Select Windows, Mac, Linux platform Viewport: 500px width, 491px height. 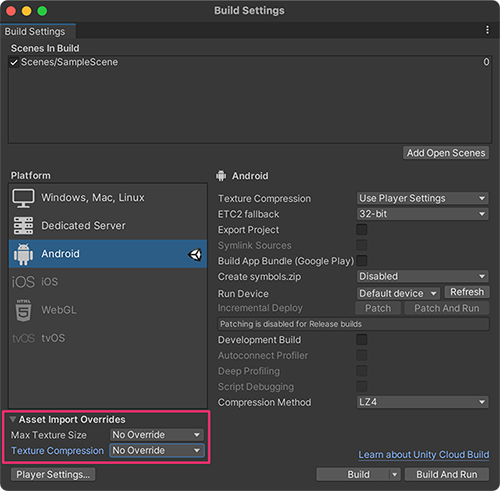[x=108, y=198]
